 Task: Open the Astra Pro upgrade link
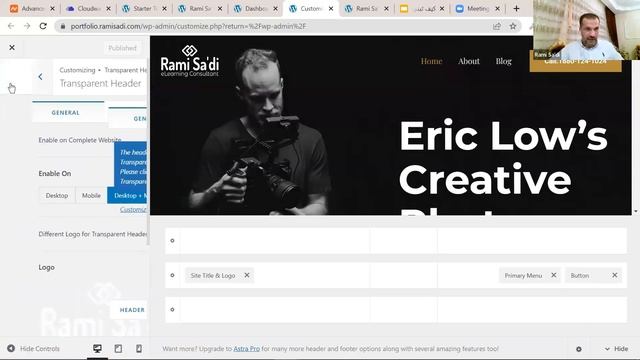pyautogui.click(x=247, y=349)
